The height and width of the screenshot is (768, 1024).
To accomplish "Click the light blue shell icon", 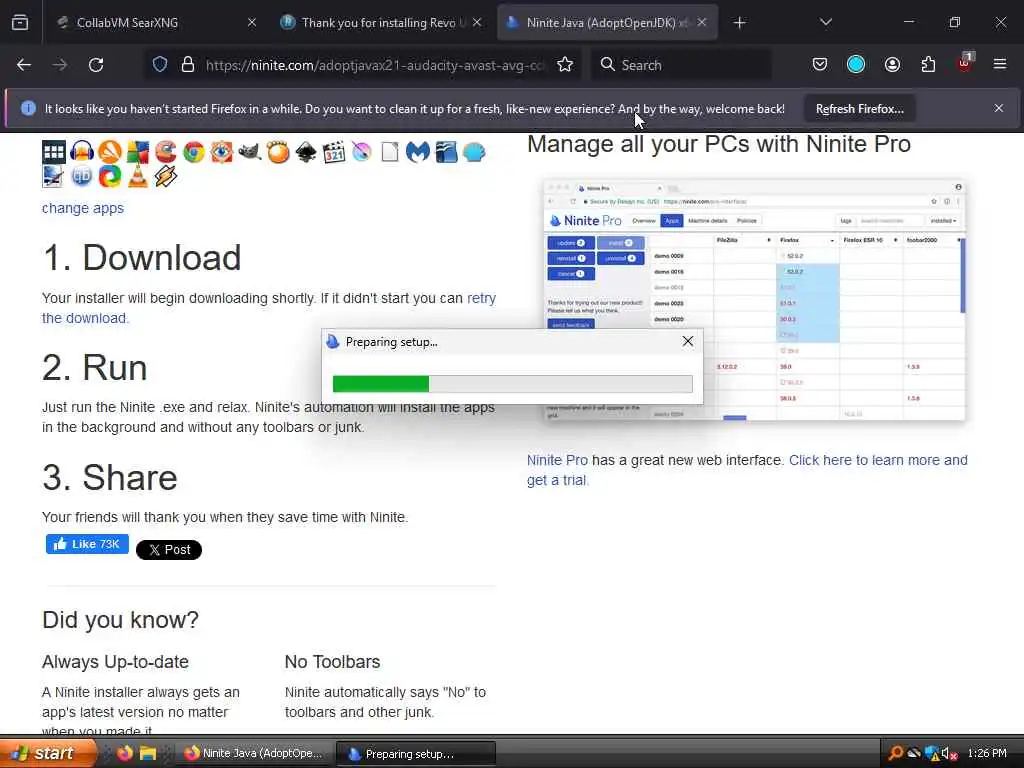I will [474, 152].
